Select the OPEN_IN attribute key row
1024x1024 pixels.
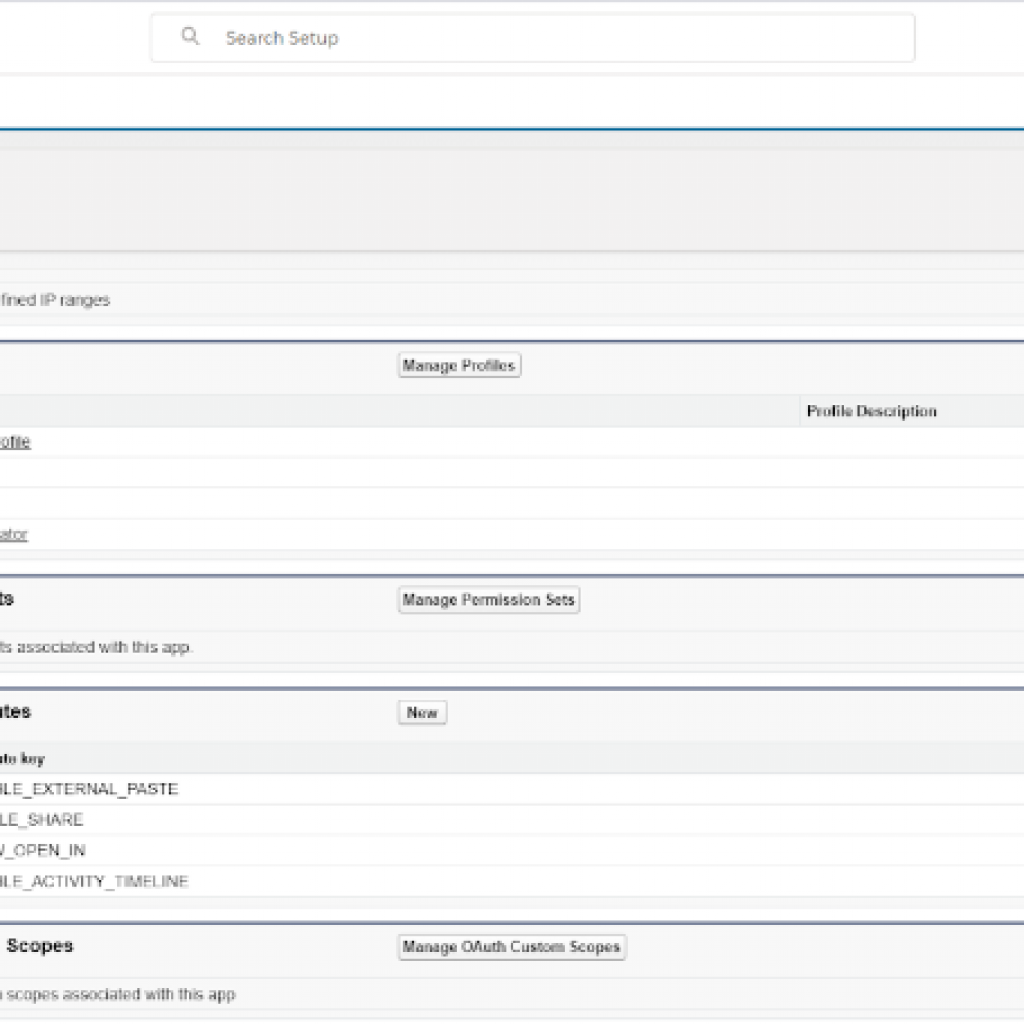[x=512, y=850]
